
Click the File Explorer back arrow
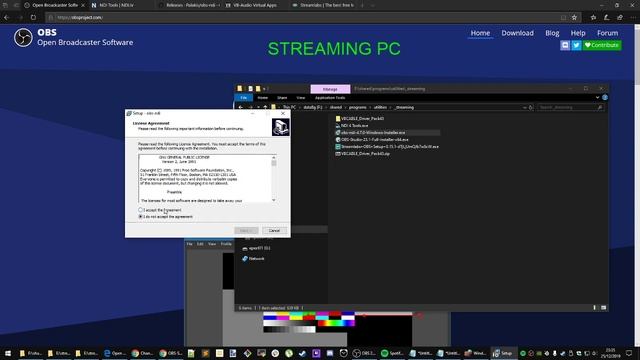point(241,107)
